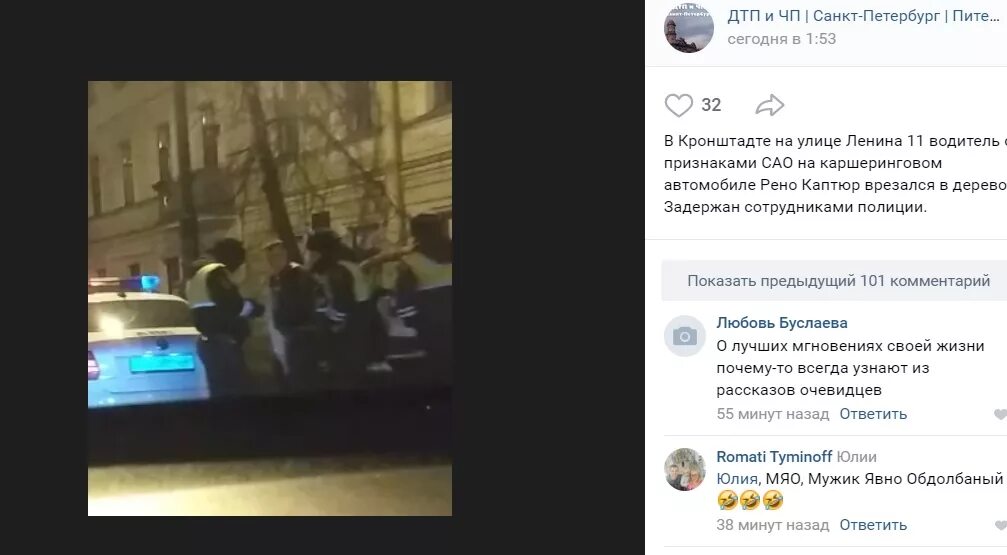Reply to Любовь Буслаева's comment
Image resolution: width=1007 pixels, height=555 pixels.
pyautogui.click(x=873, y=414)
